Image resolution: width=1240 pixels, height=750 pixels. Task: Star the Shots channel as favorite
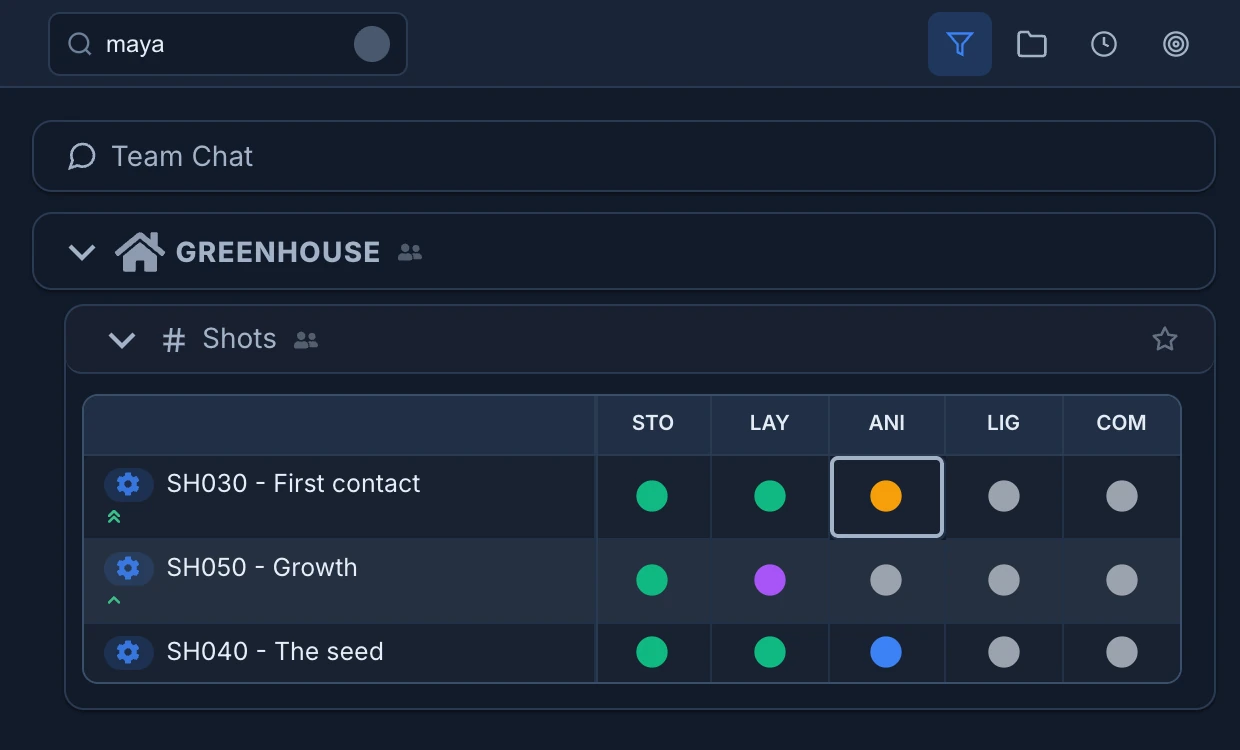click(1165, 339)
